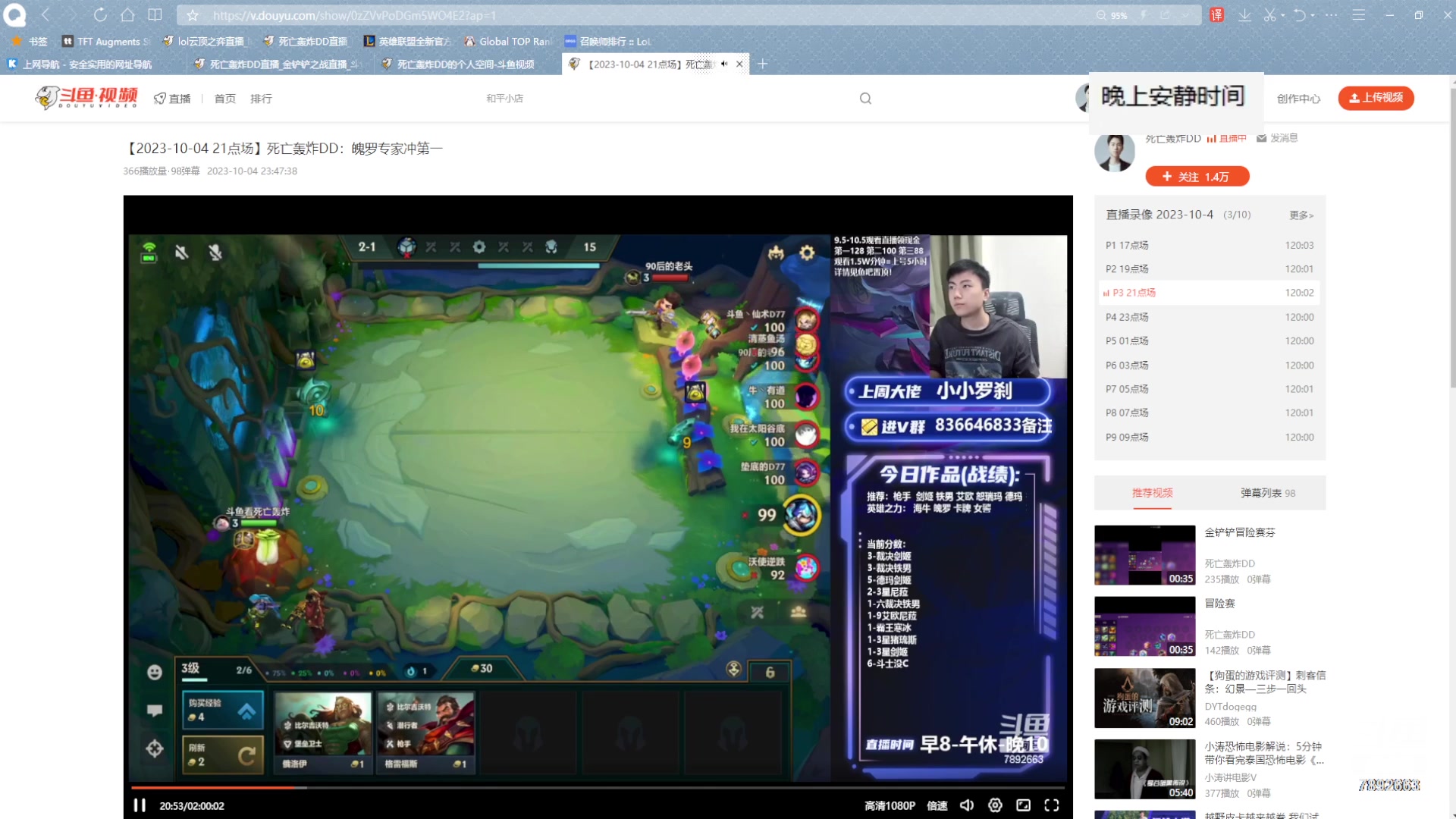1456x819 pixels.
Task: Bookmark the page with the star icon
Action: pos(193,15)
